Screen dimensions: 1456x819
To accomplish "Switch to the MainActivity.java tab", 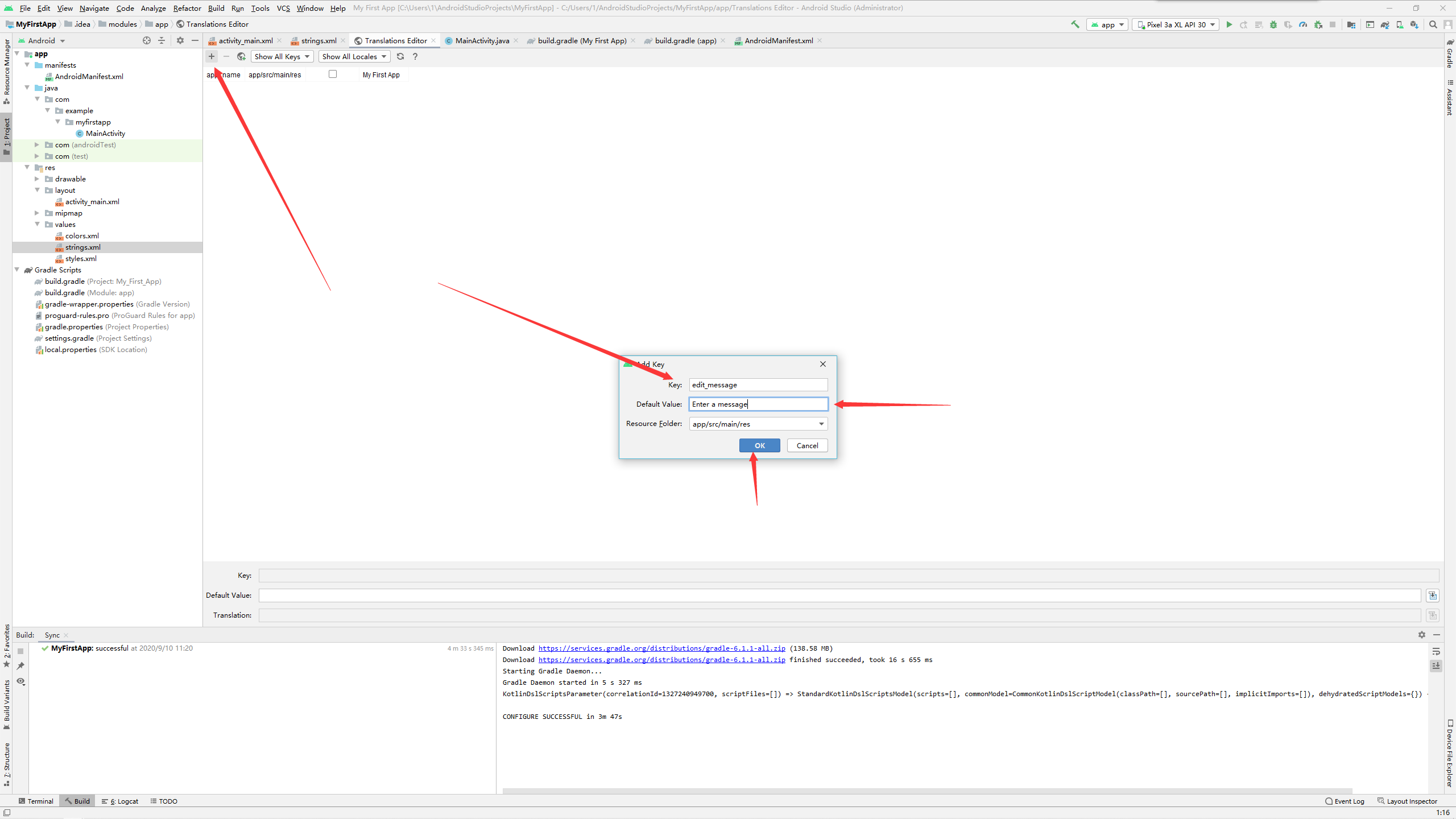I will tap(482, 40).
